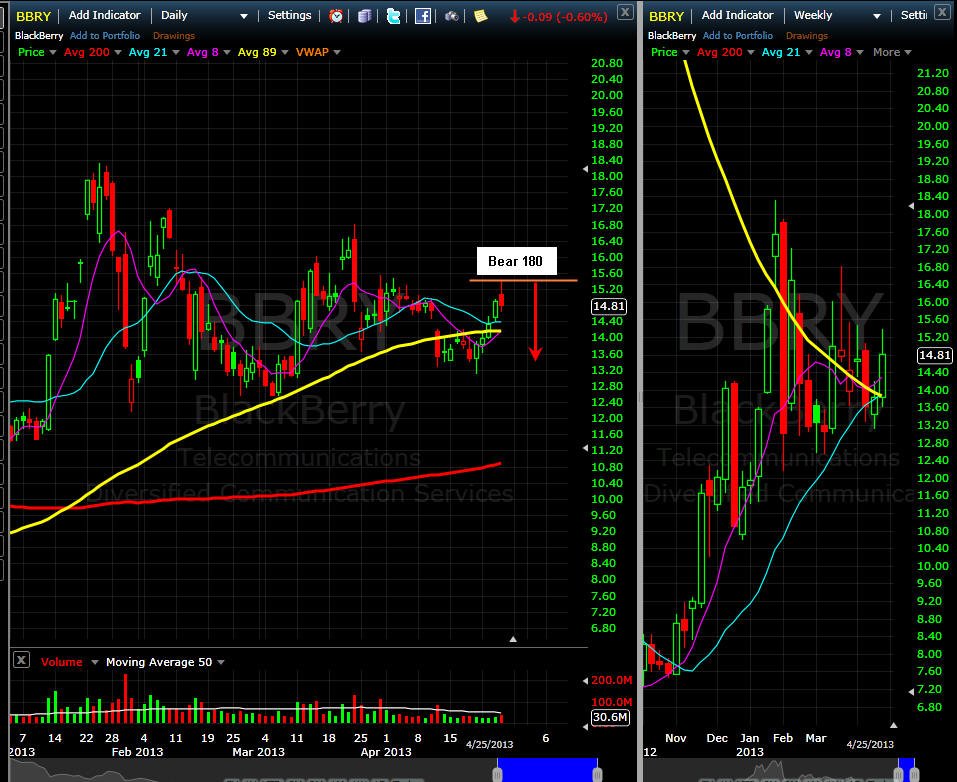Open the yellow sticky note icon
Viewport: 957px width, 782px height.
pyautogui.click(x=481, y=16)
